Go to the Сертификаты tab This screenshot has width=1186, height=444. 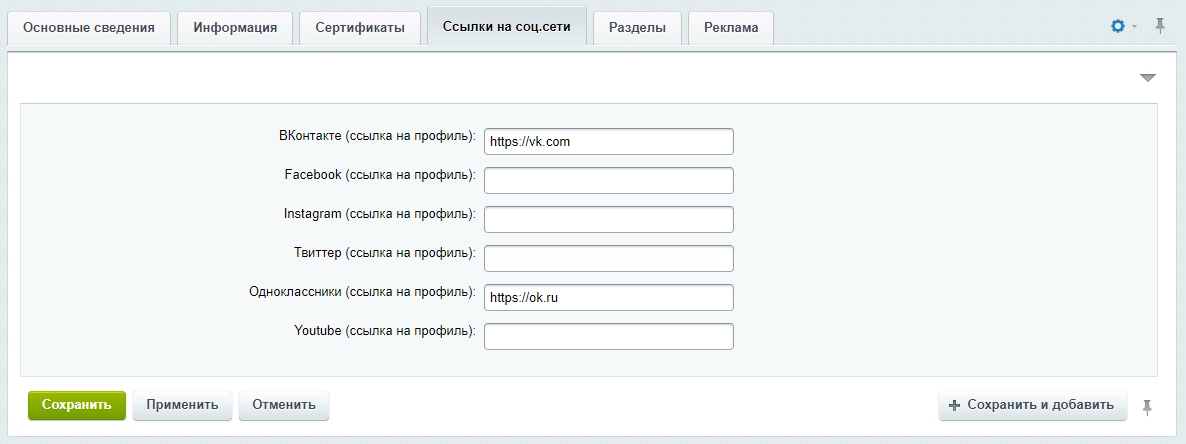(x=360, y=28)
